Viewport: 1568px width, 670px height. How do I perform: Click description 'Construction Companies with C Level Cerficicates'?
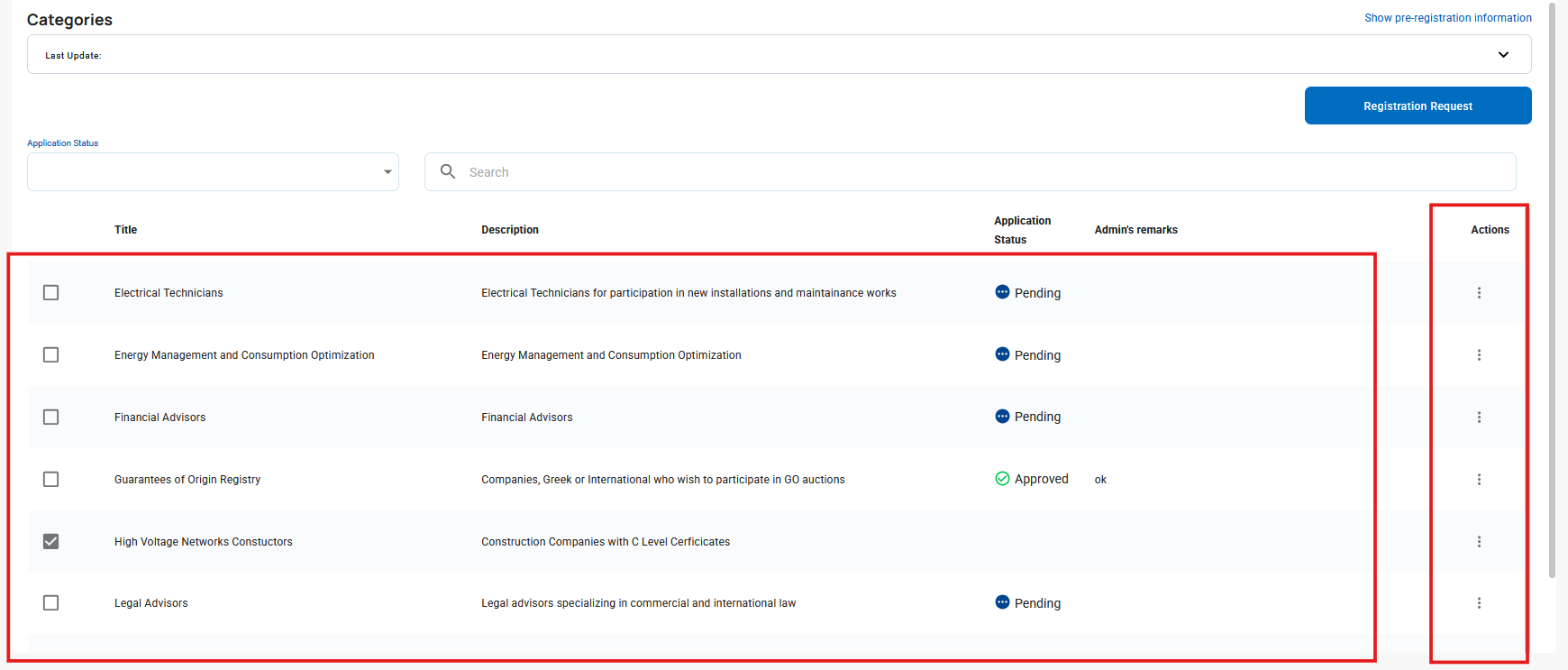click(x=606, y=542)
